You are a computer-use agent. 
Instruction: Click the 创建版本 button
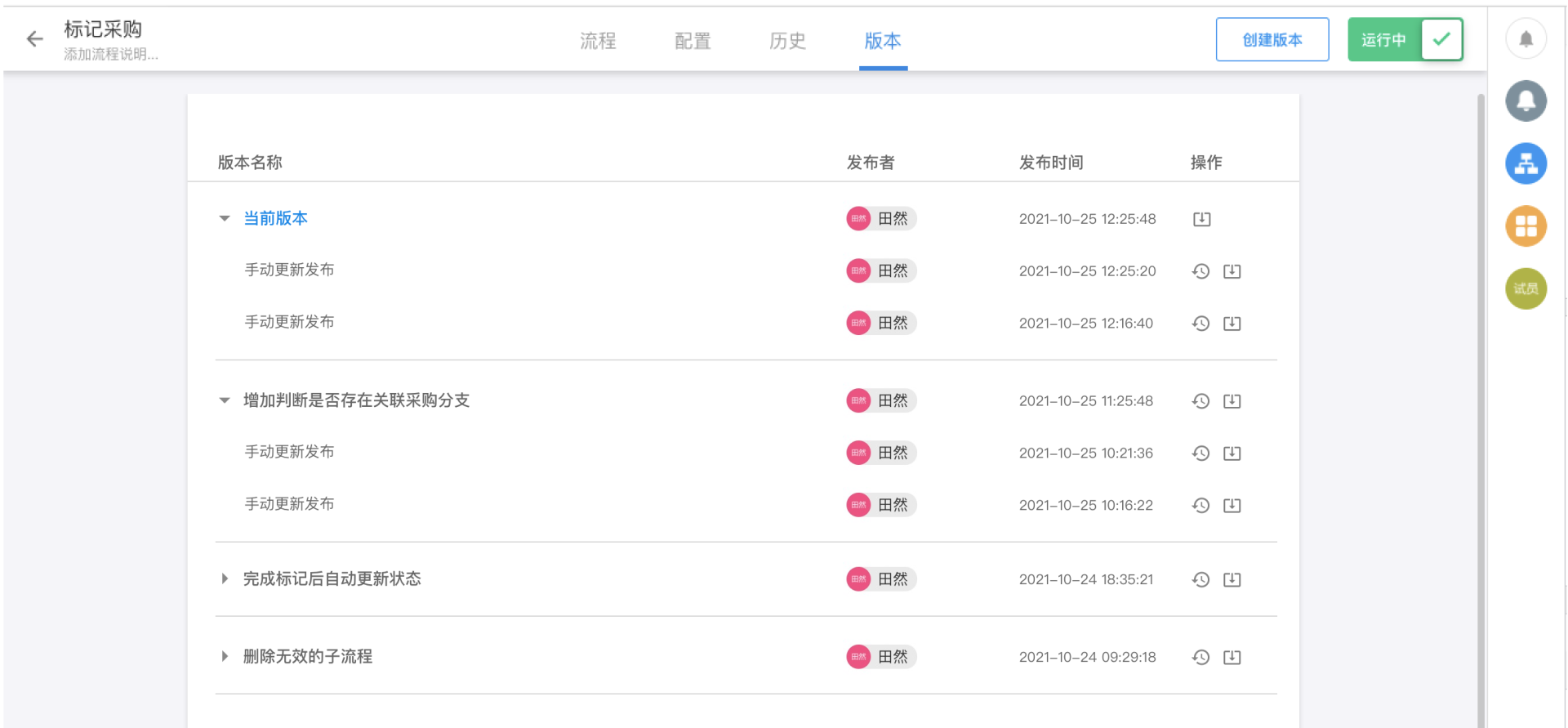[x=1272, y=39]
